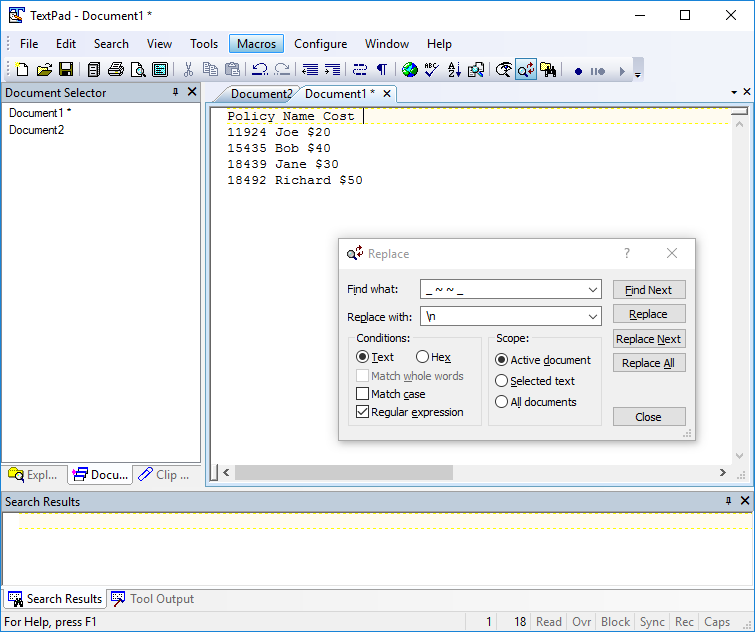
Task: Choose the All documents scope option
Action: [502, 402]
